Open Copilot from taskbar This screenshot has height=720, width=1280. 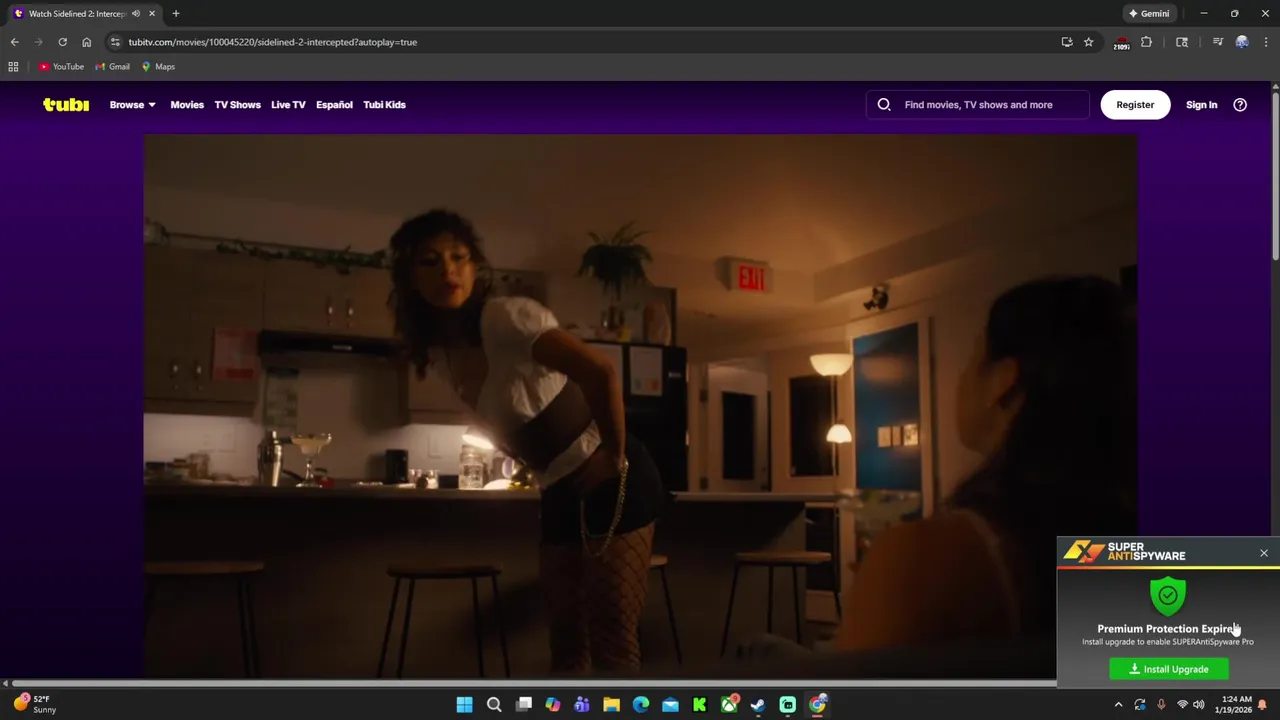click(552, 705)
